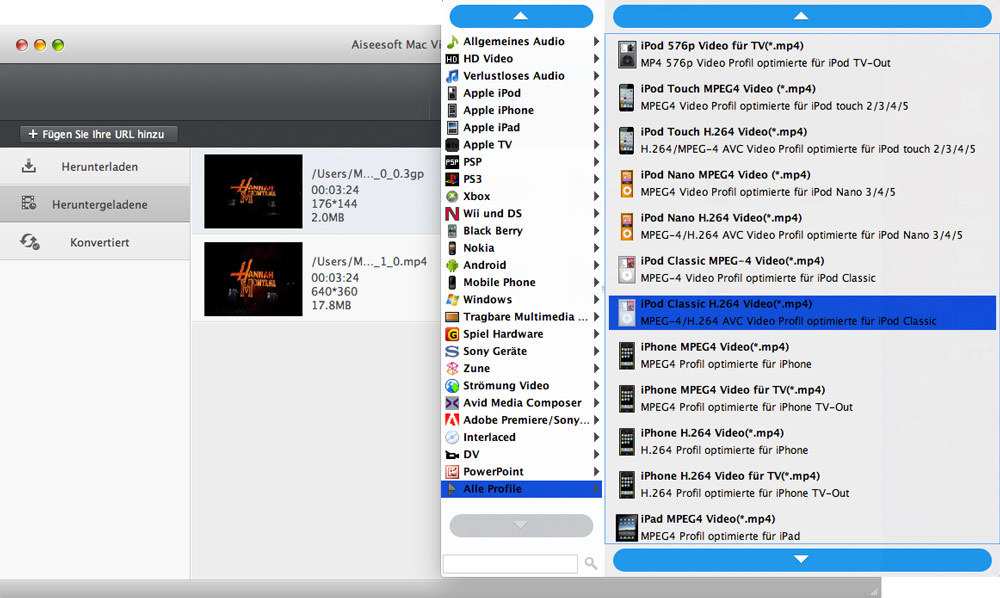The height and width of the screenshot is (598, 1000).
Task: Expand the Allgemeines Audio submenu arrow
Action: point(596,41)
